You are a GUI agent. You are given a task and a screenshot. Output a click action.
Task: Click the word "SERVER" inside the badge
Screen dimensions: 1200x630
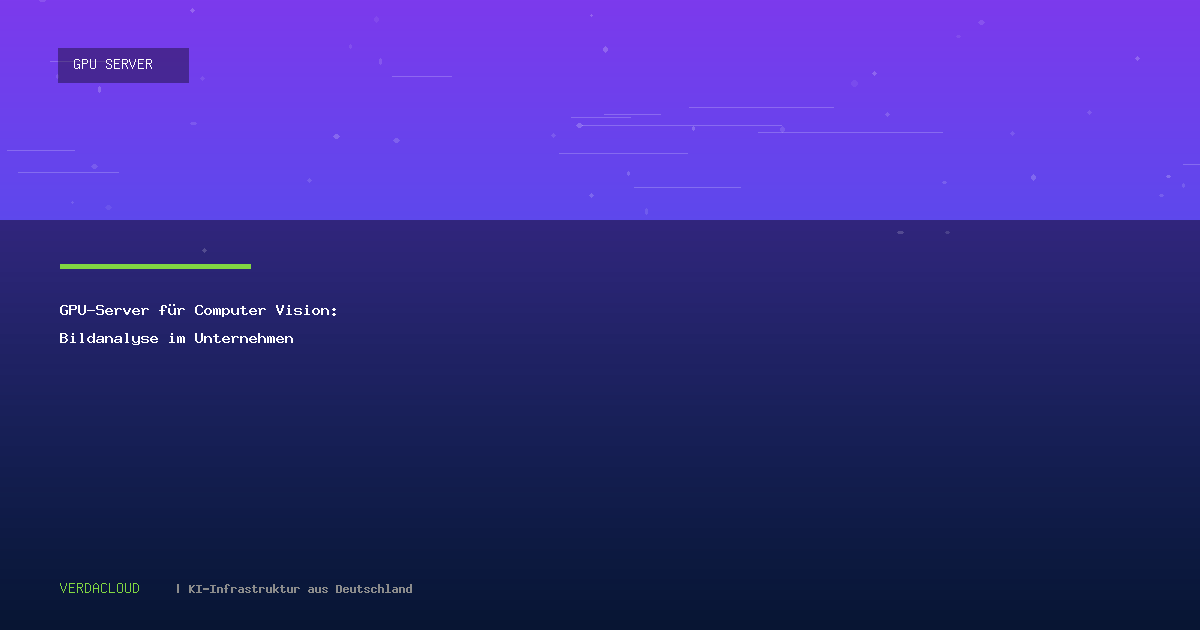click(129, 65)
